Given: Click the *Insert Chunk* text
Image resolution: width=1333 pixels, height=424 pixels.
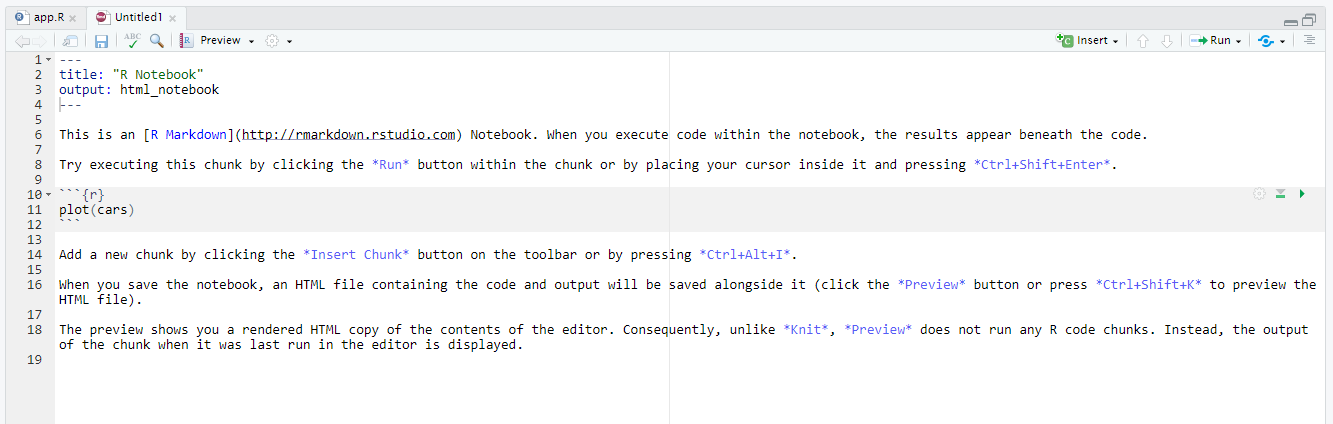Looking at the screenshot, I should (x=356, y=255).
